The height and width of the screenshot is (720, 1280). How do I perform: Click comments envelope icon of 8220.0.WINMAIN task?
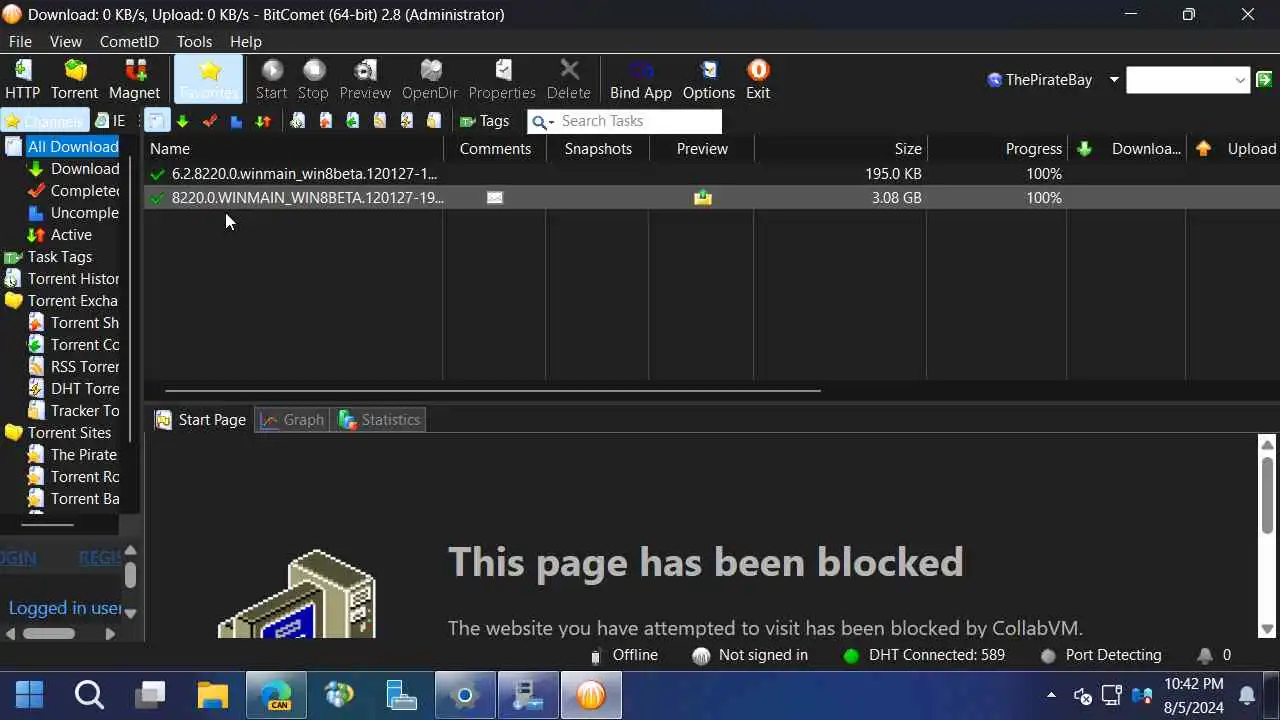[494, 198]
